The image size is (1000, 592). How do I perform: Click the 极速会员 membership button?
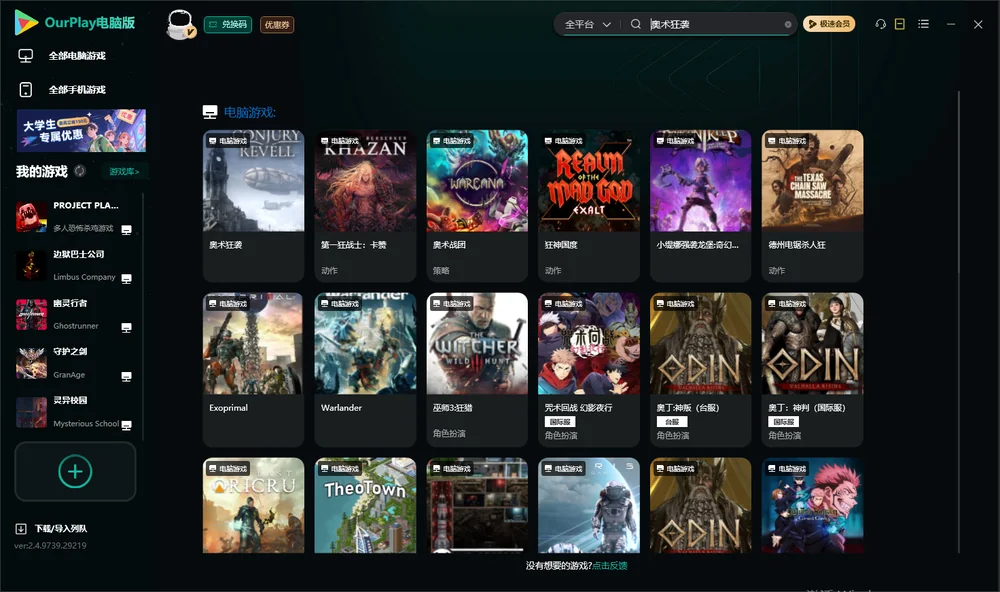pos(829,24)
